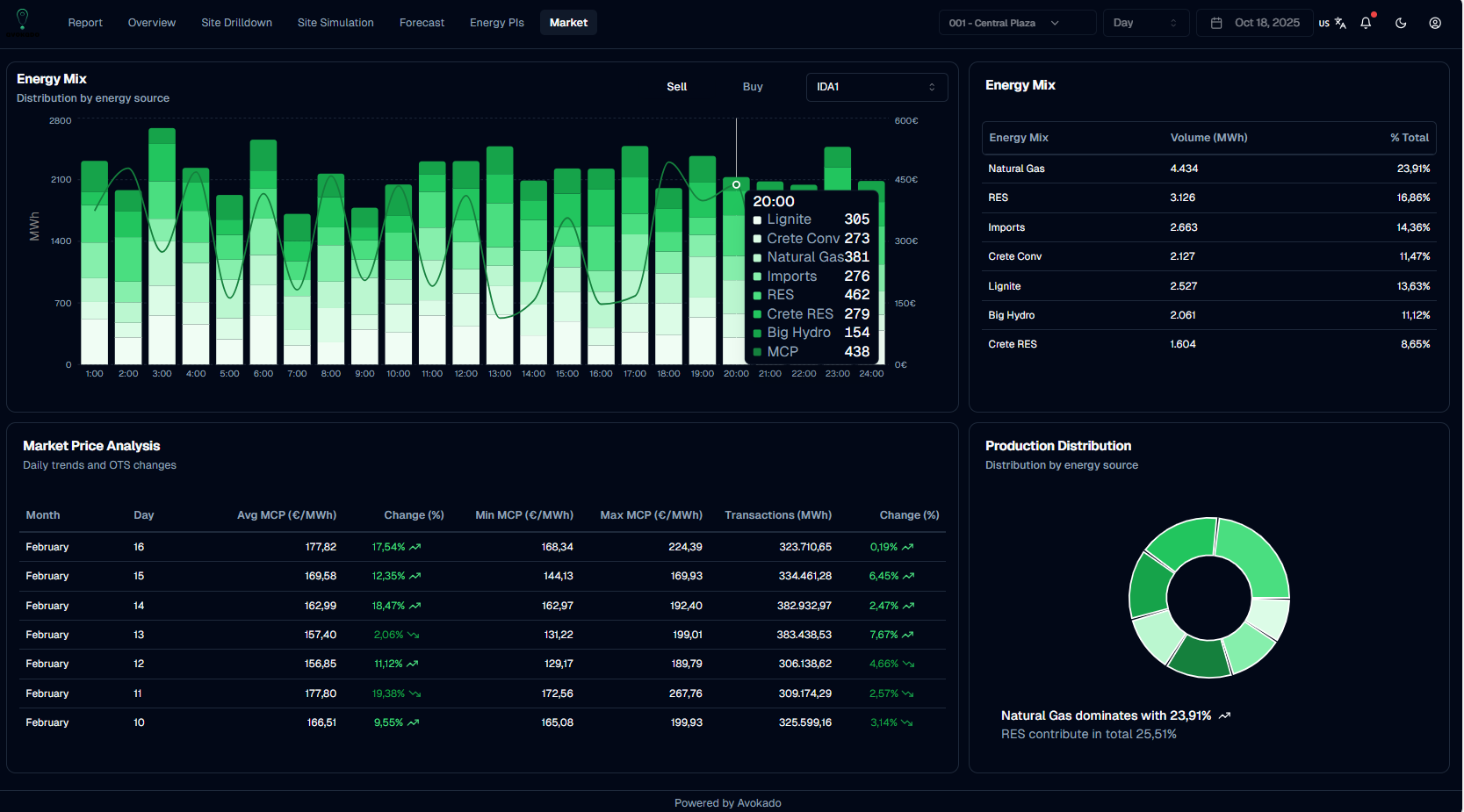Click the 3:00 bar in Energy Mix chart

[x=162, y=247]
